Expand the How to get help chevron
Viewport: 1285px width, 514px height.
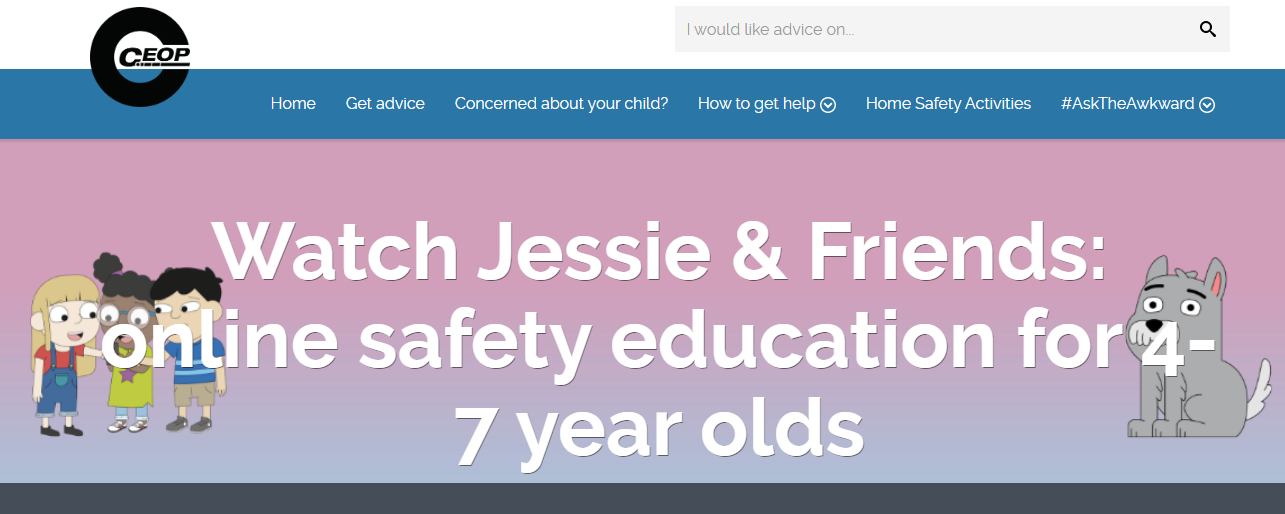(828, 105)
